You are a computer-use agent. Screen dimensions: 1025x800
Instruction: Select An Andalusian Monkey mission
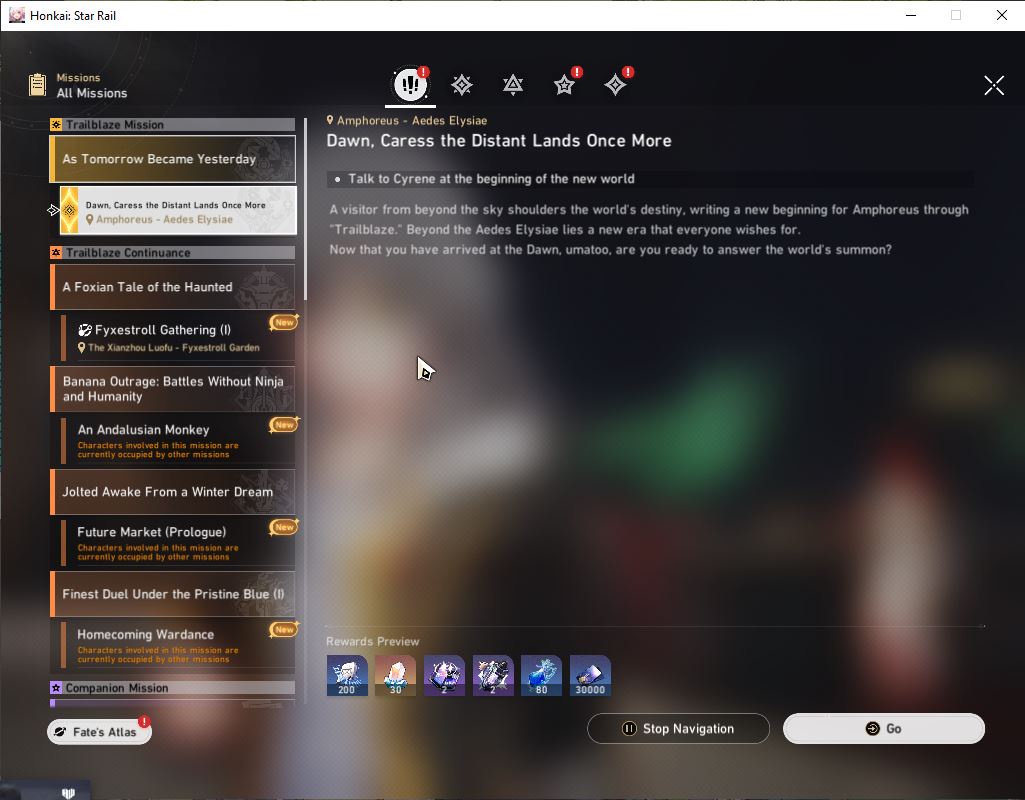click(178, 440)
